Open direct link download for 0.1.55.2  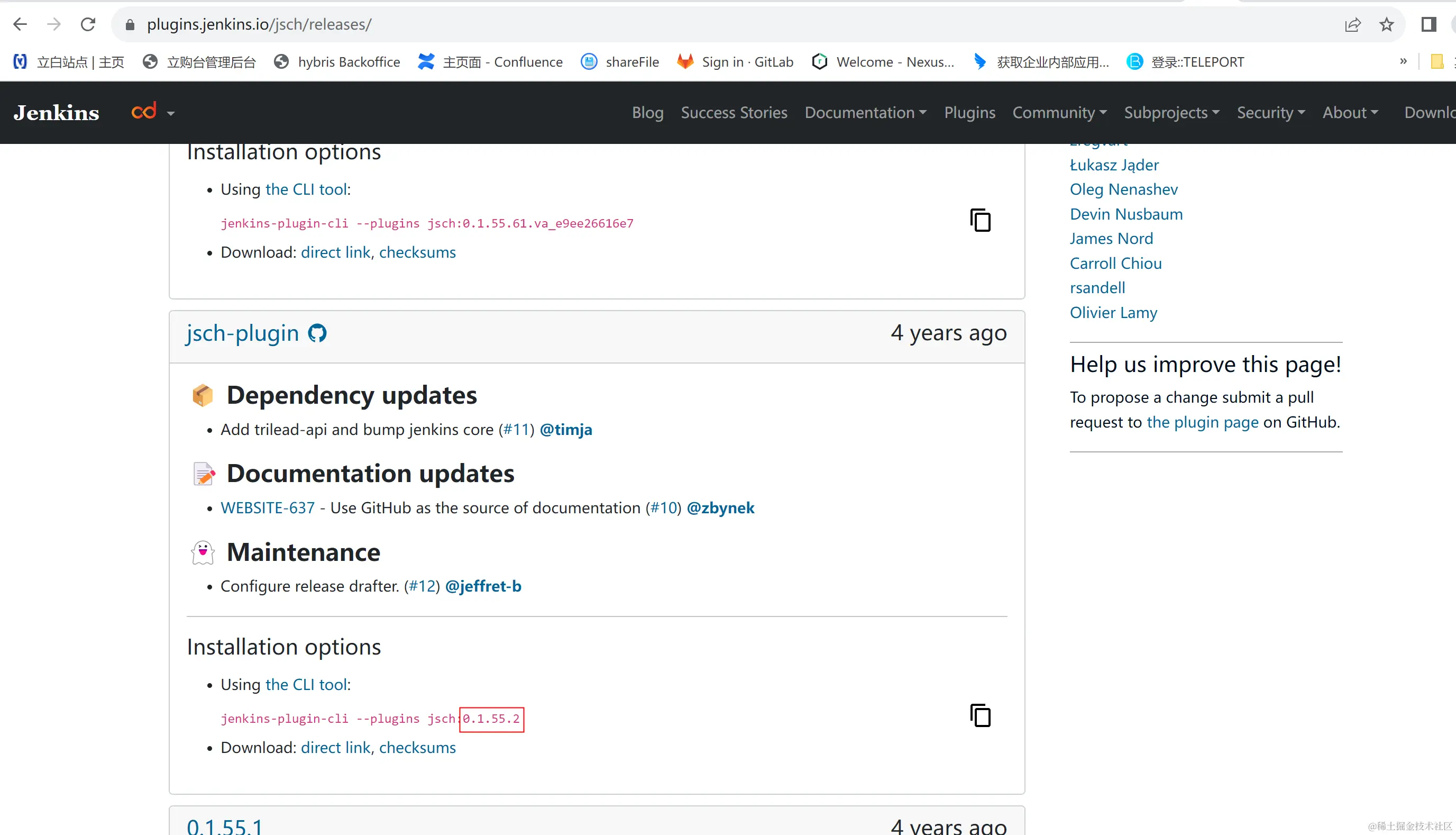(335, 748)
